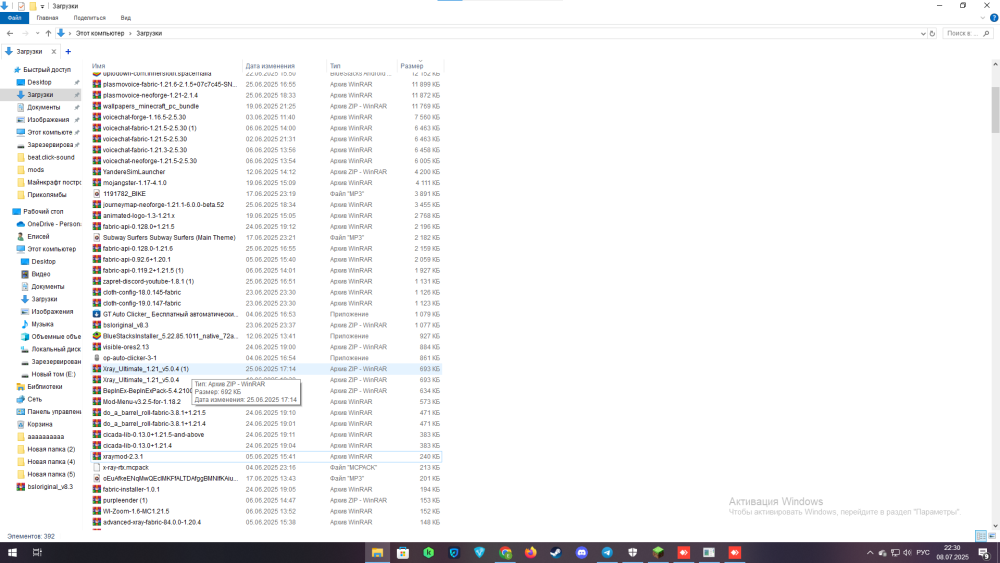Open Microsoft Store from the taskbar

pyautogui.click(x=403, y=553)
